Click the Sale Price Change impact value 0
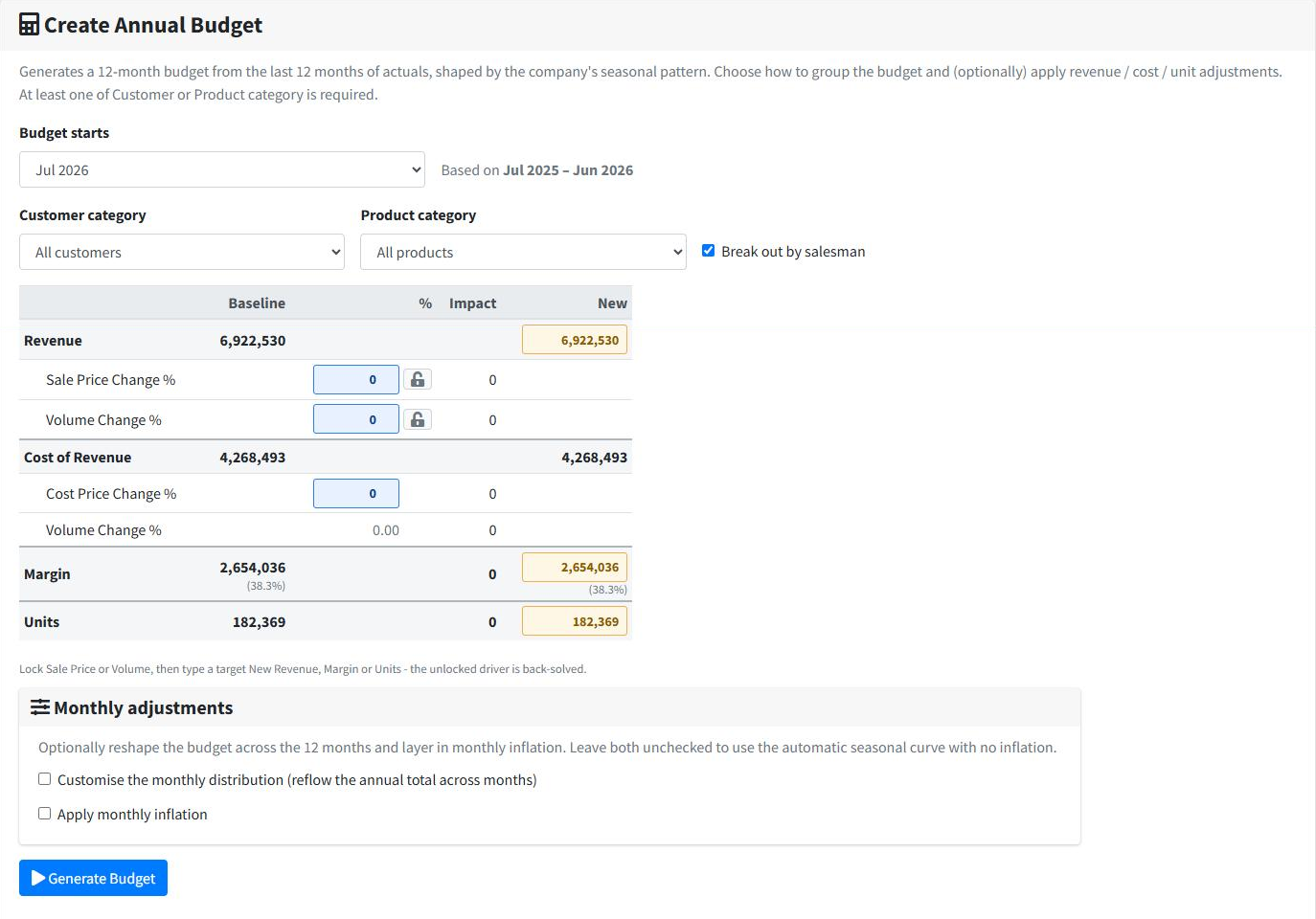This screenshot has width=1316, height=919. click(492, 379)
